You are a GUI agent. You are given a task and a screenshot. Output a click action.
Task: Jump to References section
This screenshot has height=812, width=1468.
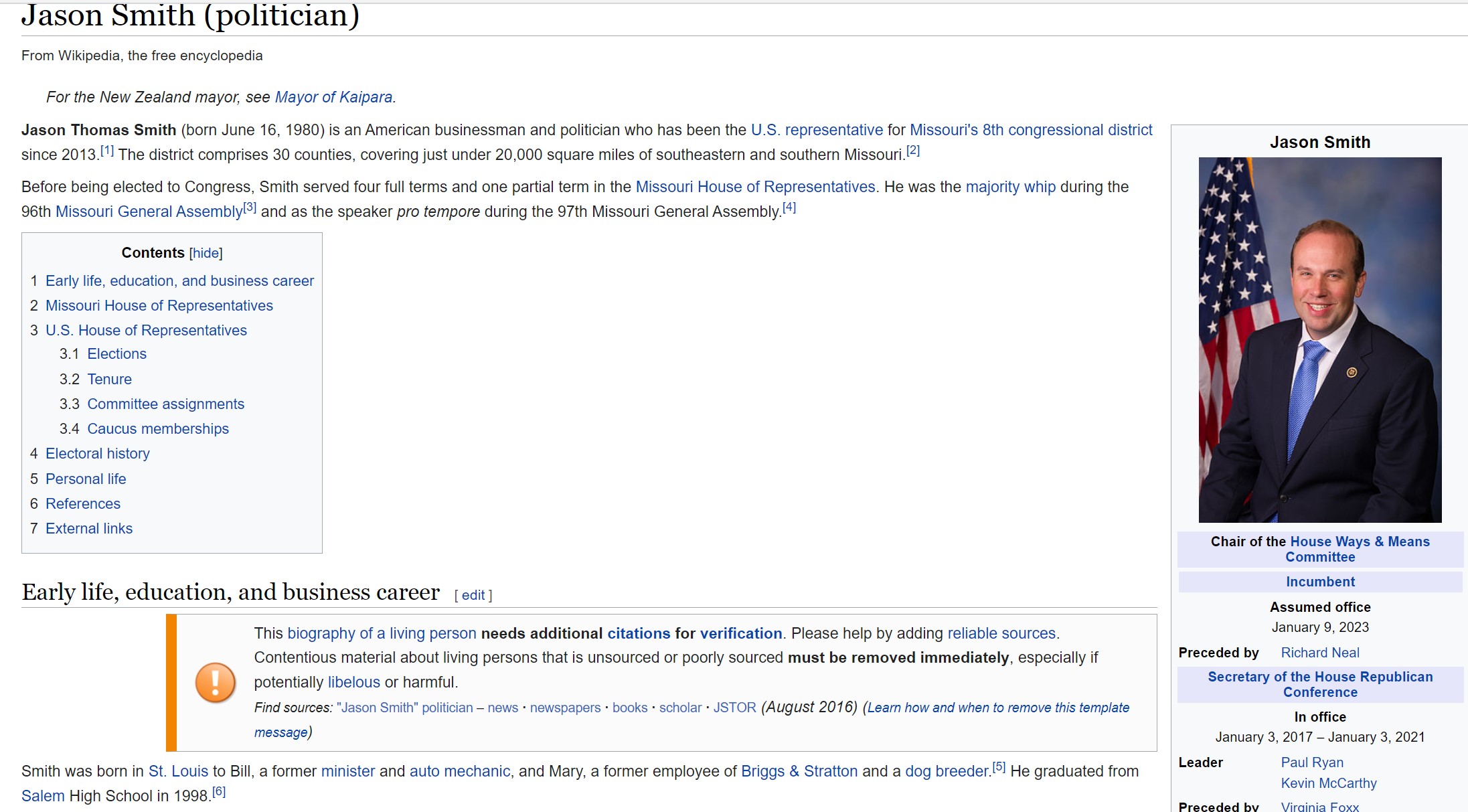[83, 504]
